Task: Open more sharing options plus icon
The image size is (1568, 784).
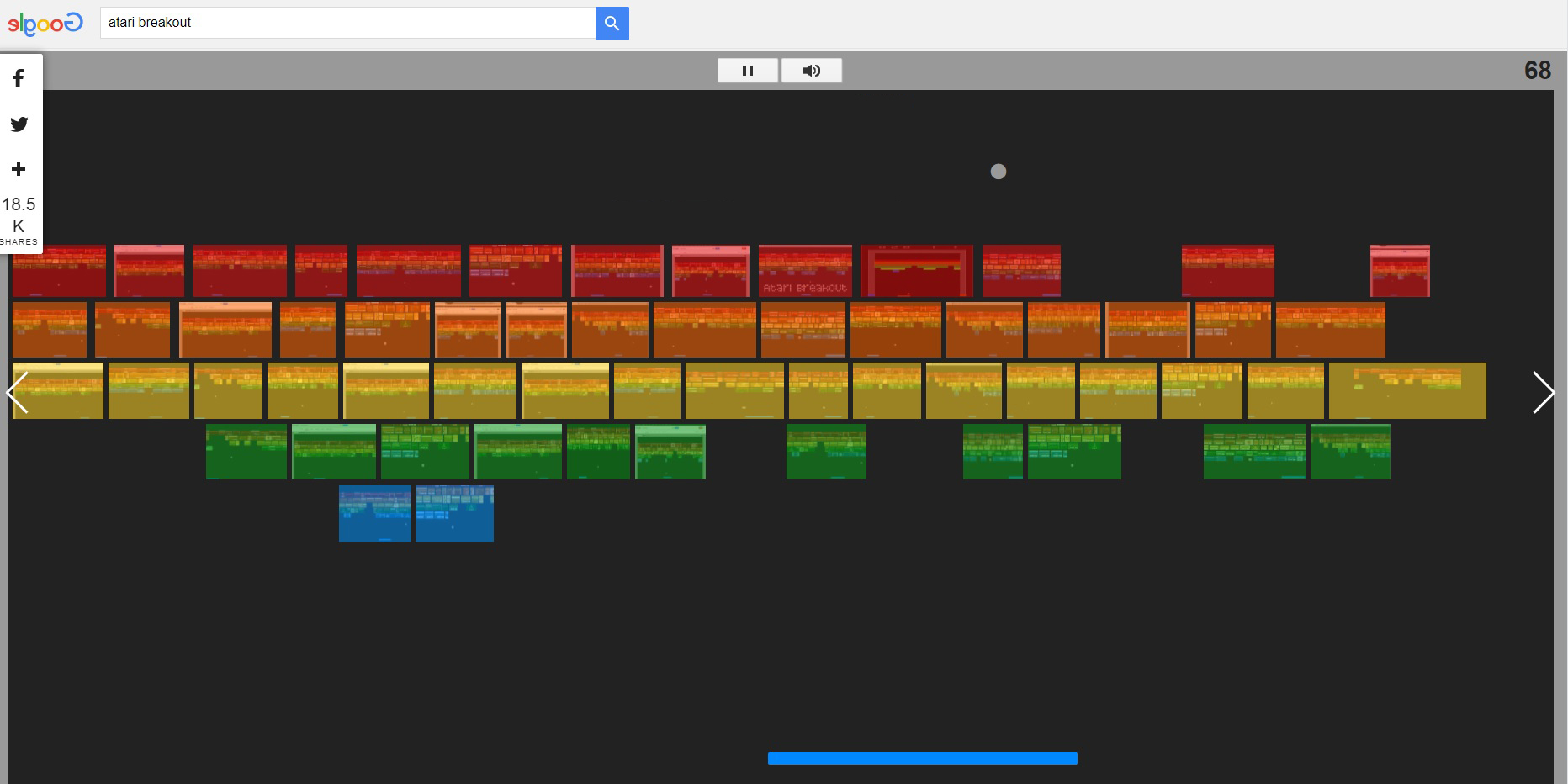Action: click(19, 169)
